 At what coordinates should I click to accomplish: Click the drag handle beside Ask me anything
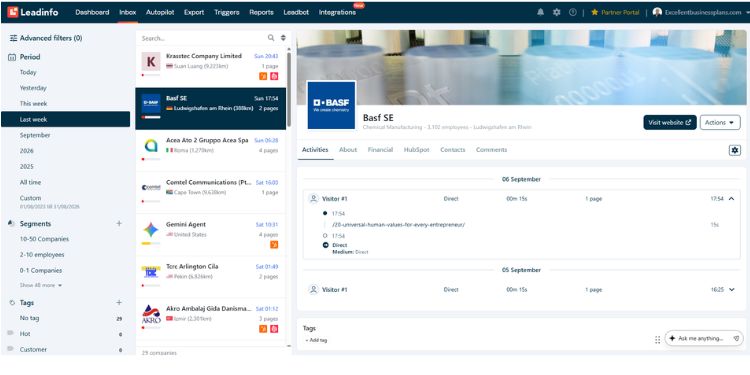[658, 339]
